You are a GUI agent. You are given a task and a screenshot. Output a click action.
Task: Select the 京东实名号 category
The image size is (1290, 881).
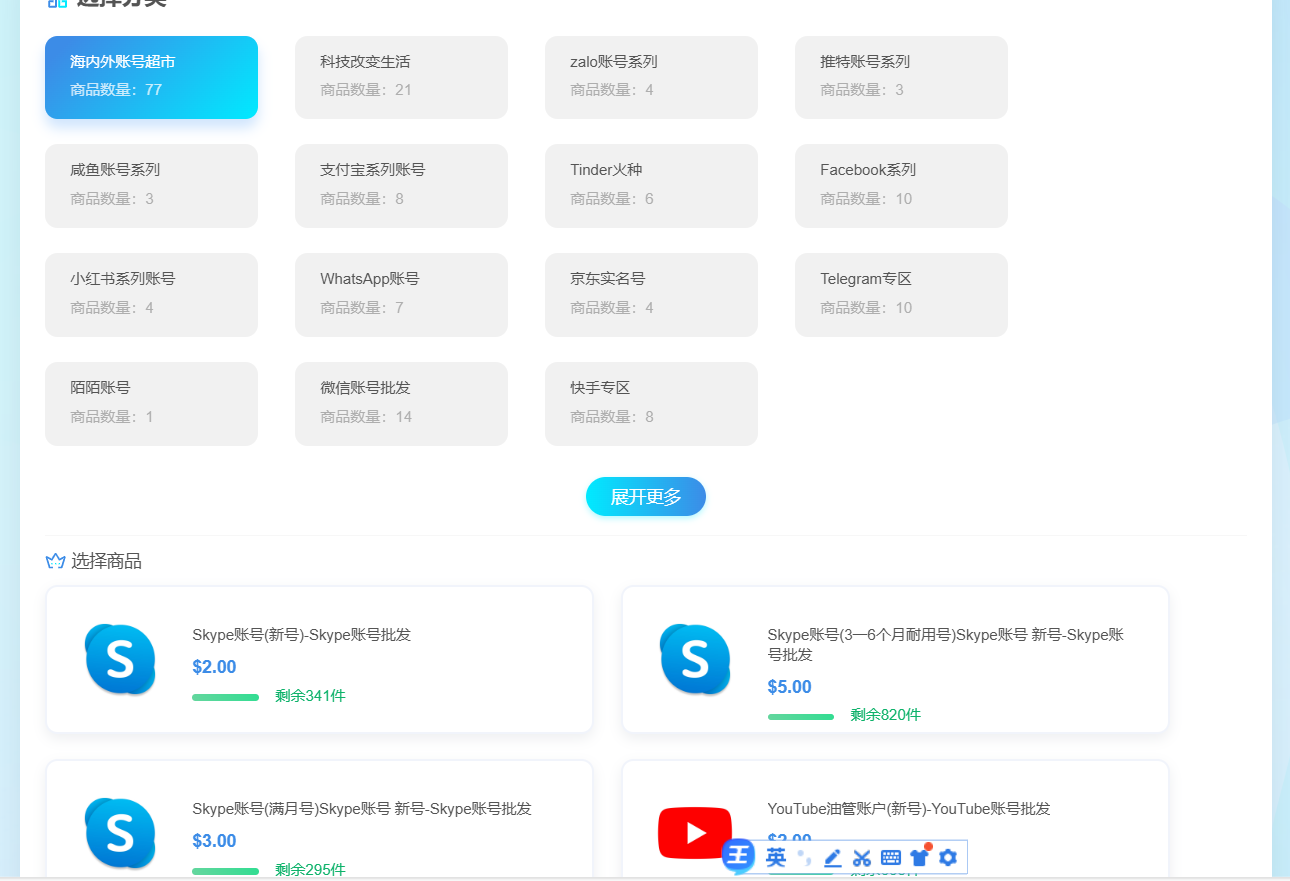[651, 295]
